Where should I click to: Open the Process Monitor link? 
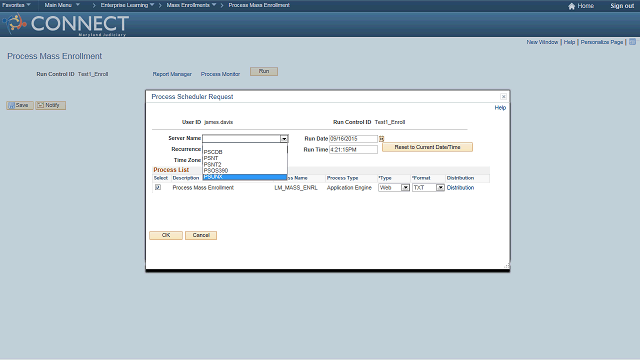tap(220, 74)
